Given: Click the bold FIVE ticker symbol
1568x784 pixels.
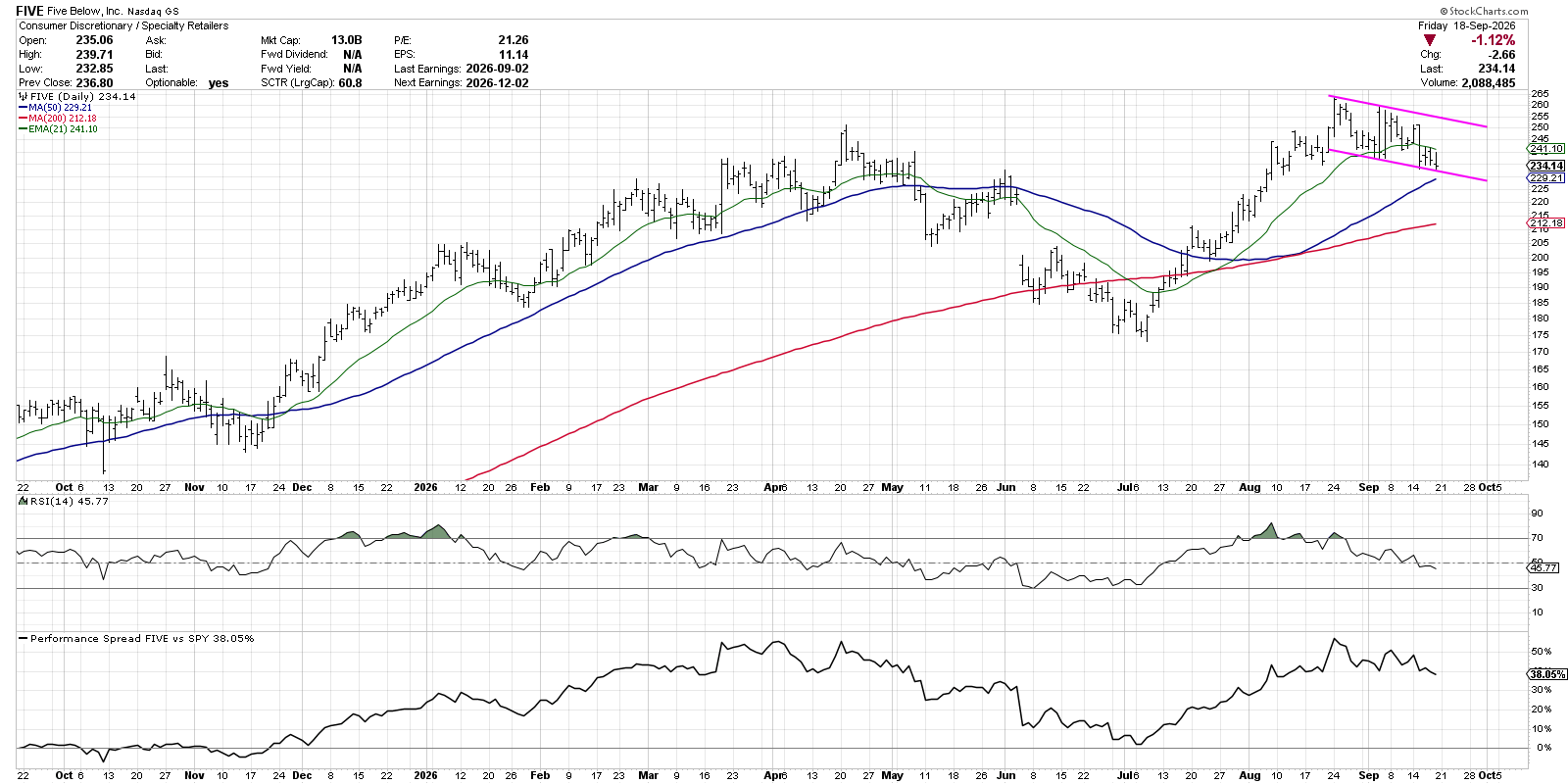Looking at the screenshot, I should 29,11.
